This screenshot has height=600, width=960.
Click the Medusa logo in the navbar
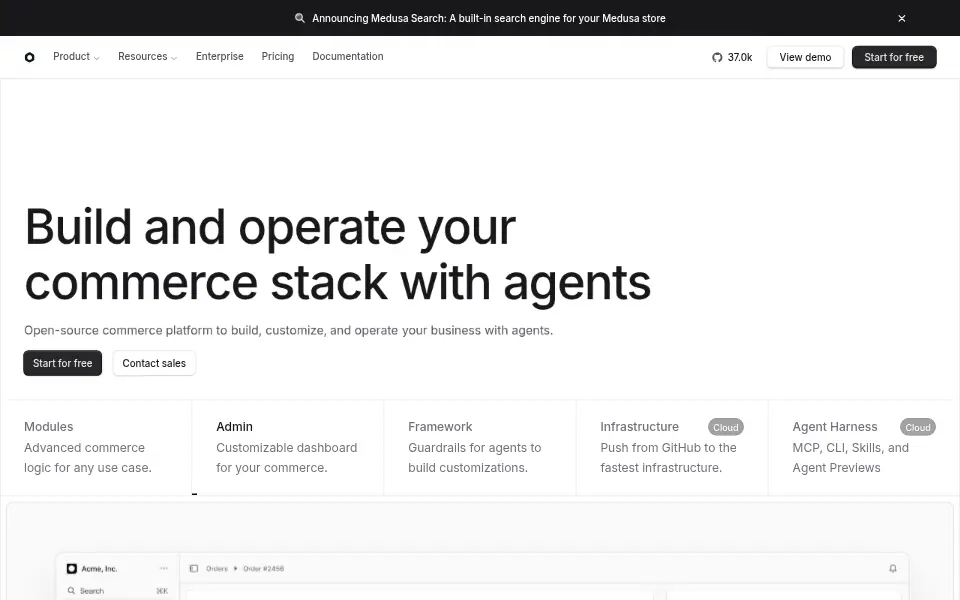point(29,57)
